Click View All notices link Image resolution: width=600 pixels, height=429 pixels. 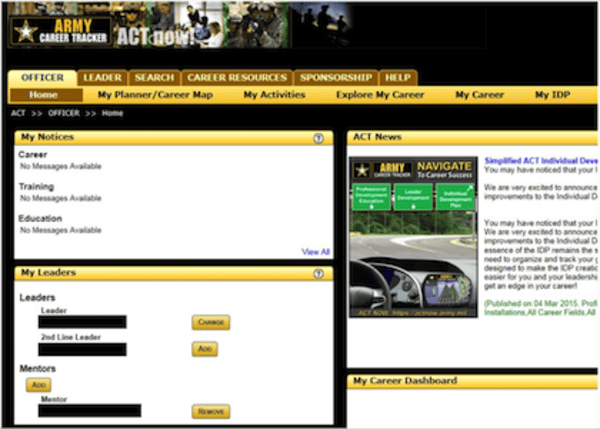(x=315, y=252)
